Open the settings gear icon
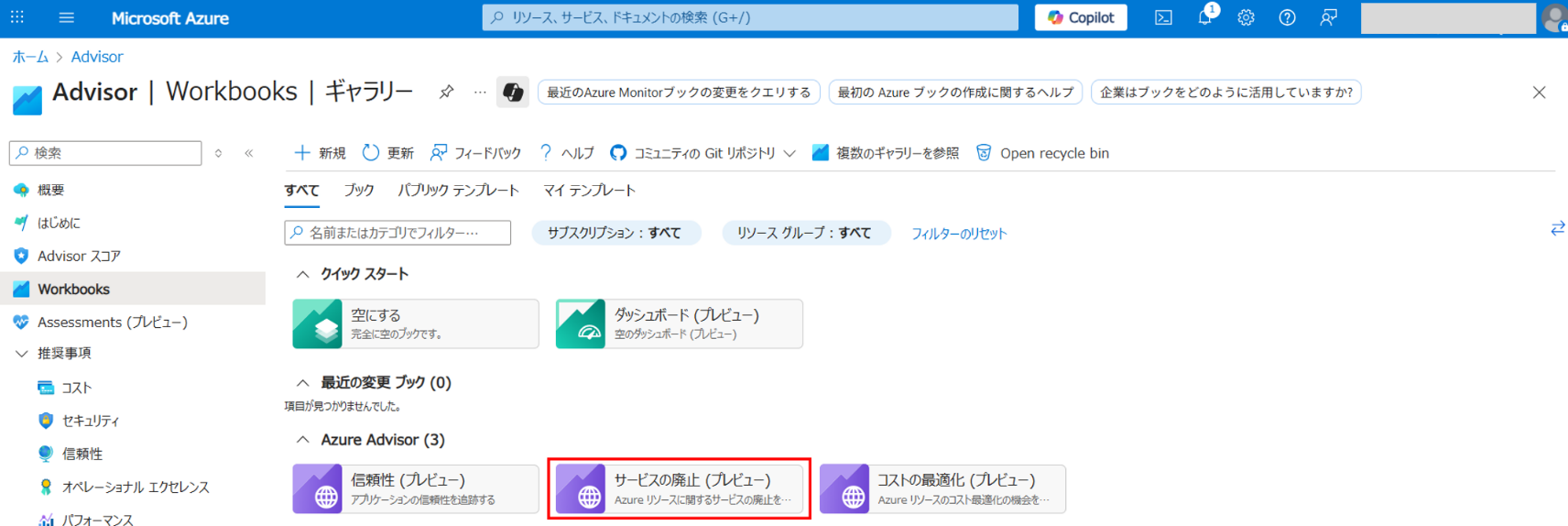The width and height of the screenshot is (1568, 526). pyautogui.click(x=1246, y=17)
